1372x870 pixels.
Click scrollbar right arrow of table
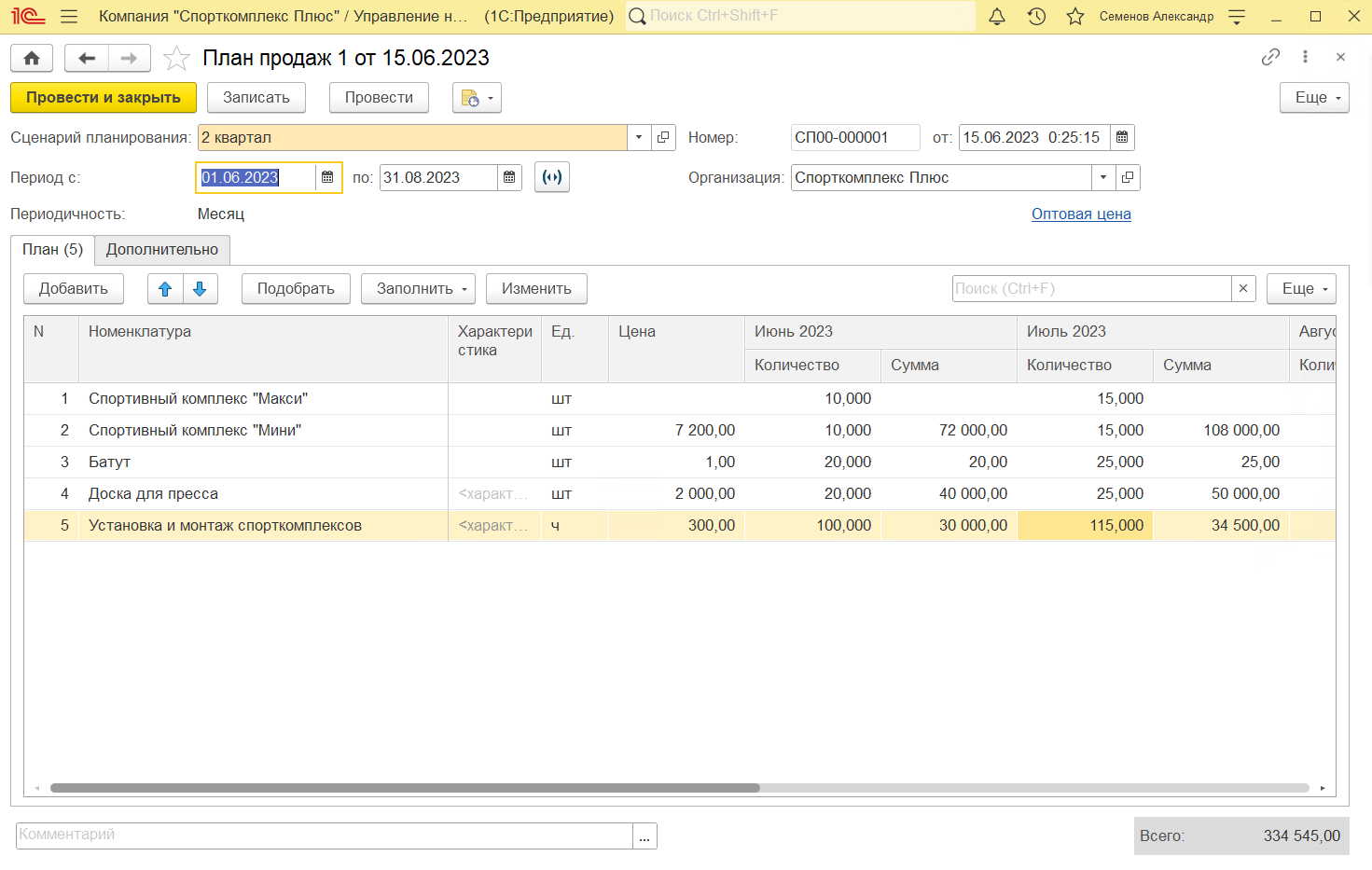tap(1323, 788)
